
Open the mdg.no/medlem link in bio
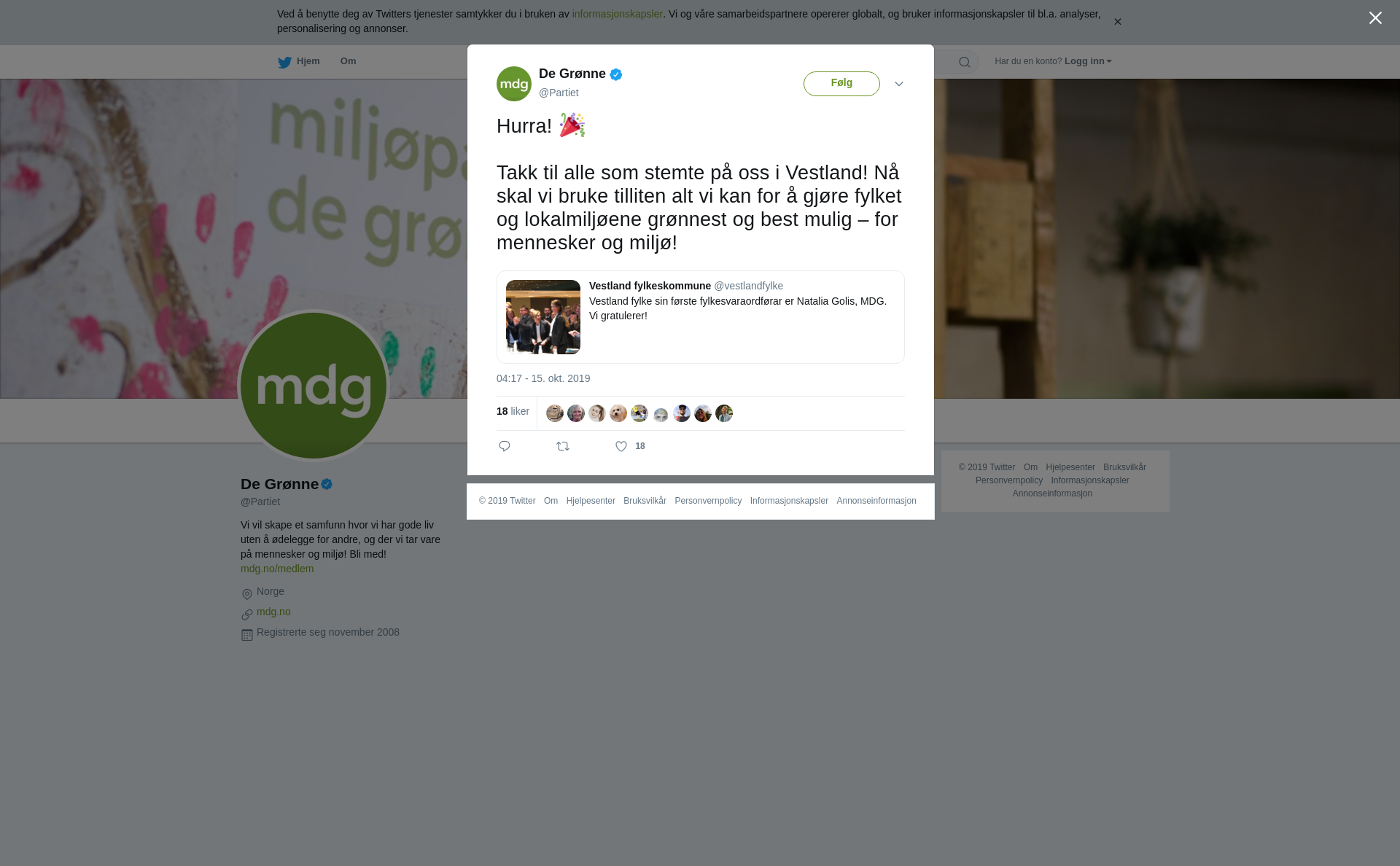click(277, 569)
